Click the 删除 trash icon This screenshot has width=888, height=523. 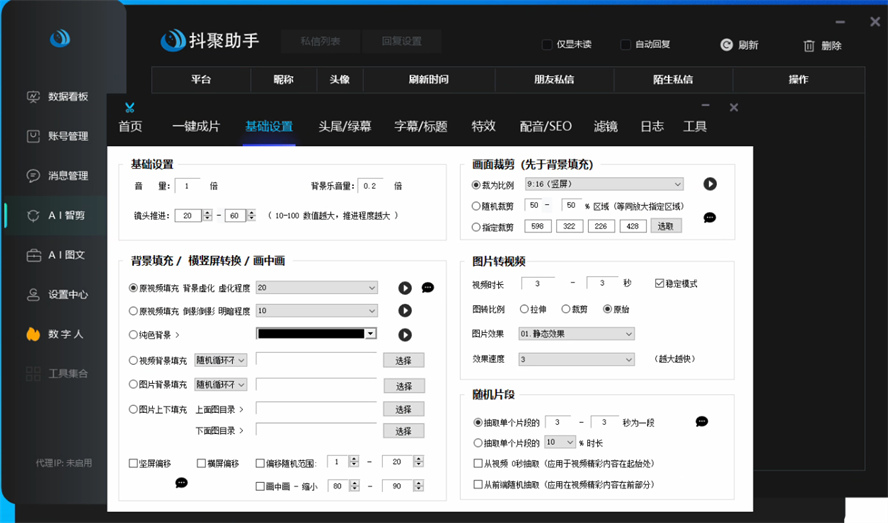pos(809,45)
